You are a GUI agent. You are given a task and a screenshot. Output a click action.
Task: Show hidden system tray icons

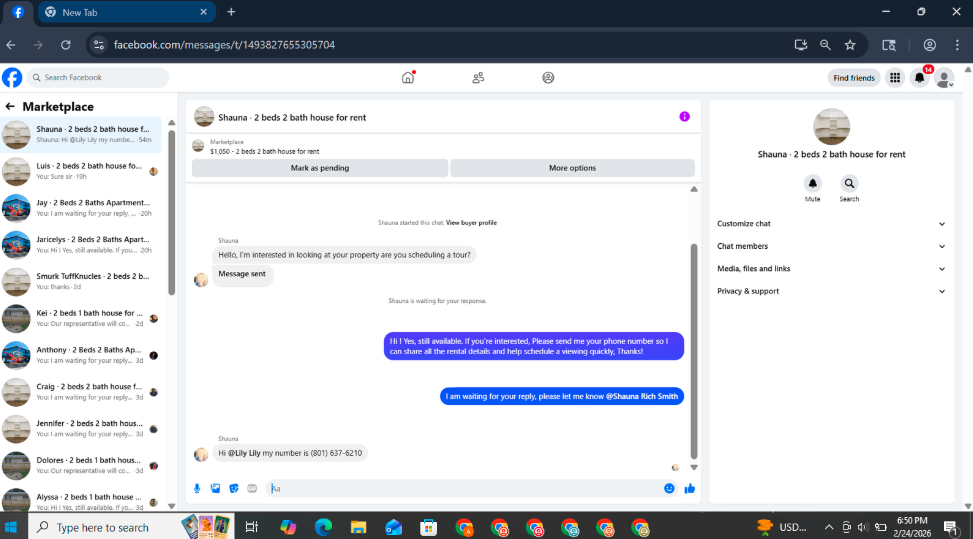click(x=828, y=527)
